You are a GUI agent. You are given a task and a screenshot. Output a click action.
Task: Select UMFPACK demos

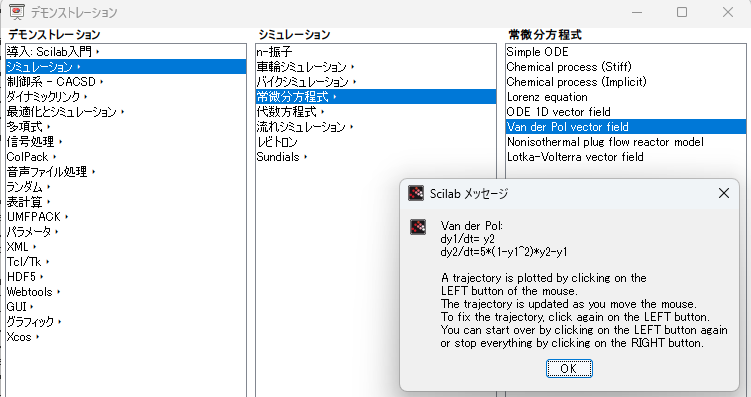pos(126,217)
